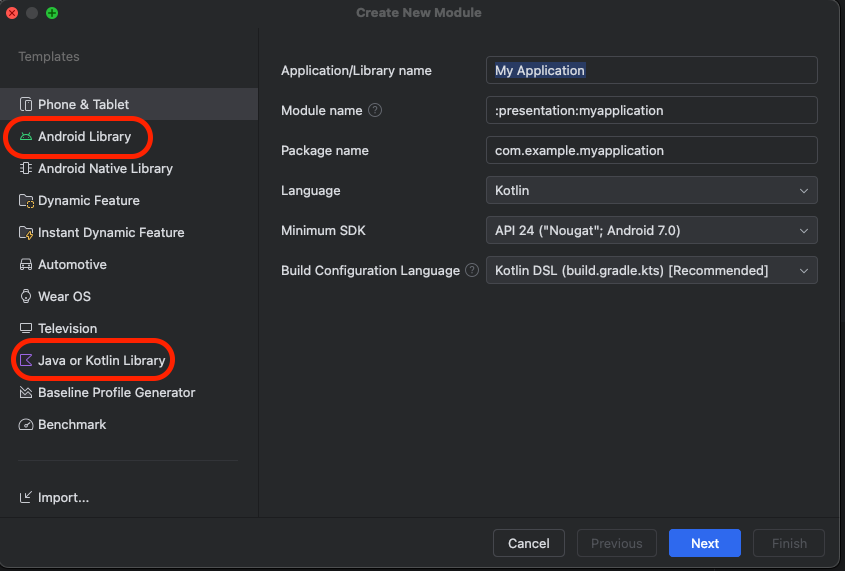Image resolution: width=845 pixels, height=571 pixels.
Task: Edit the Module name field
Action: coord(652,110)
